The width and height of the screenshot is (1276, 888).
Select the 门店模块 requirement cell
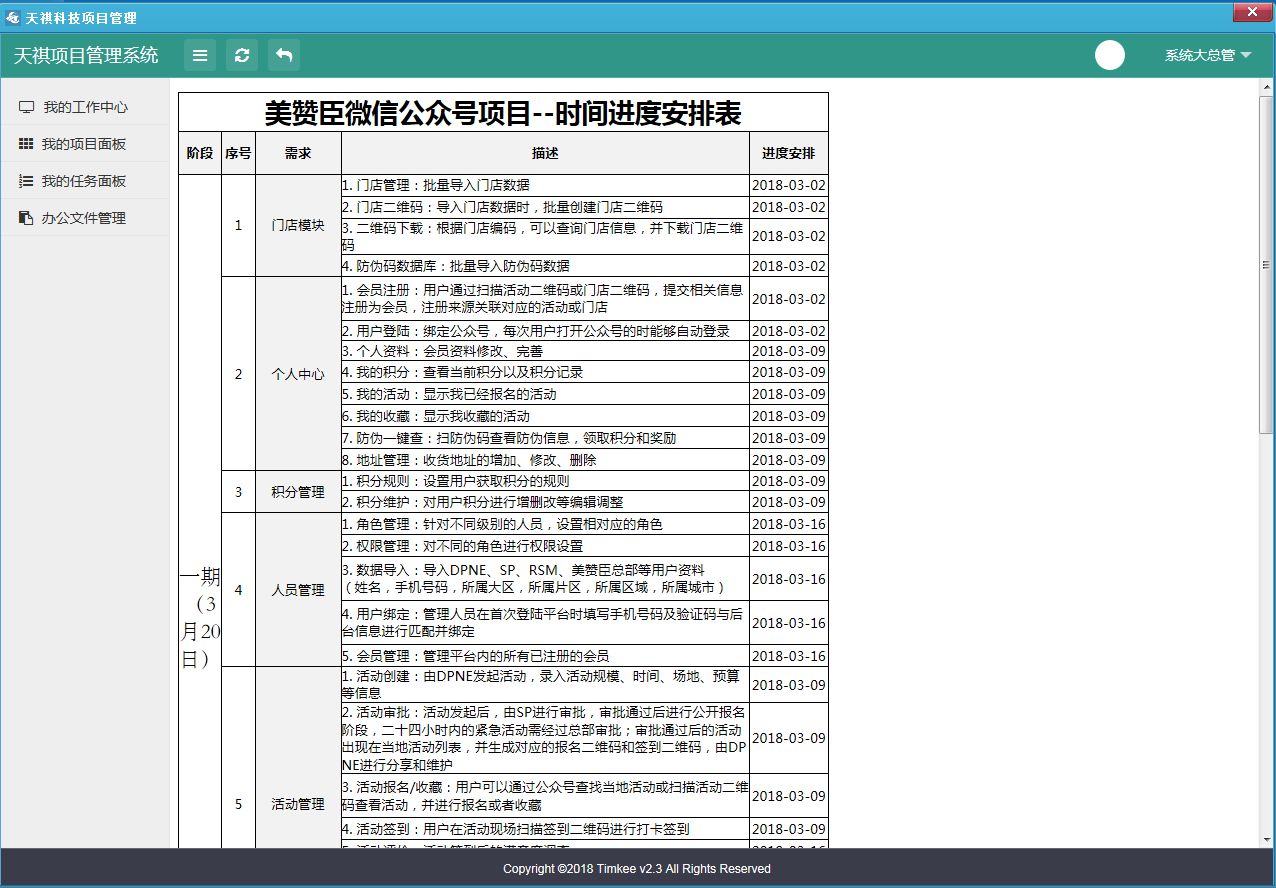click(x=297, y=225)
